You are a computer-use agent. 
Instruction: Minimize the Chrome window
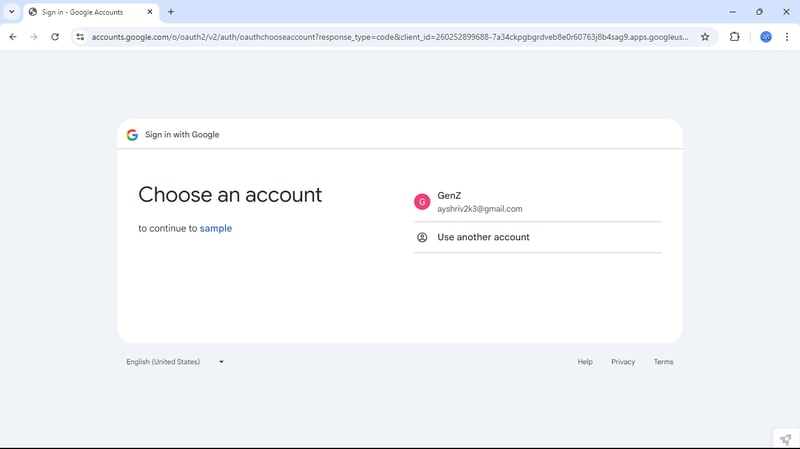pyautogui.click(x=733, y=12)
